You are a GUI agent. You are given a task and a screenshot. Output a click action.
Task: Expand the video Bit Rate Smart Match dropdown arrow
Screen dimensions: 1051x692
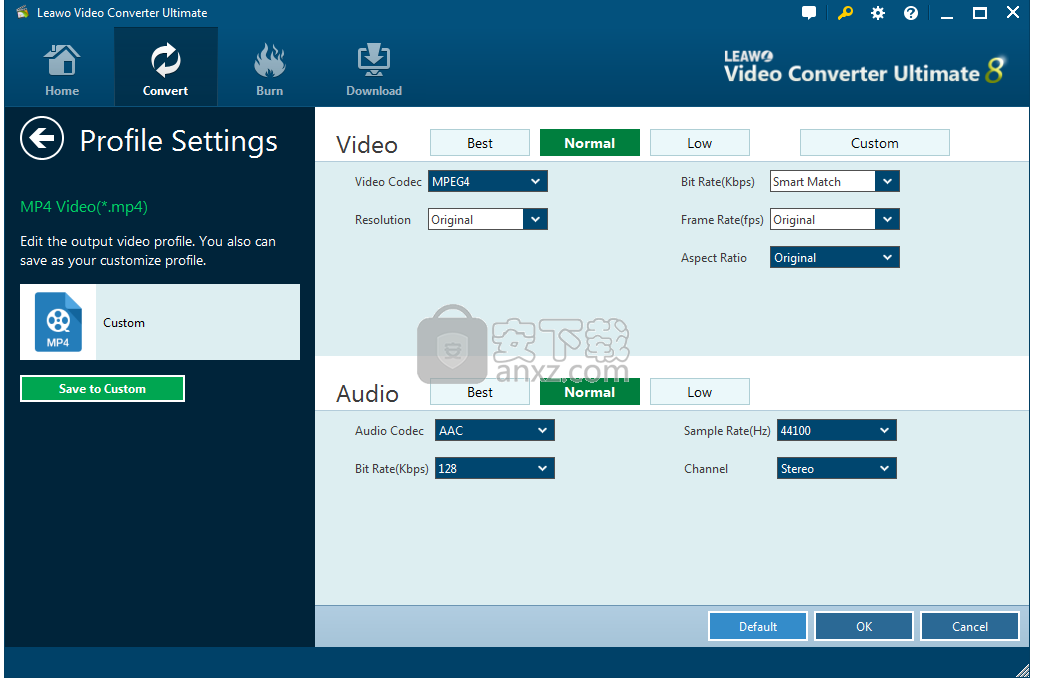pos(887,181)
